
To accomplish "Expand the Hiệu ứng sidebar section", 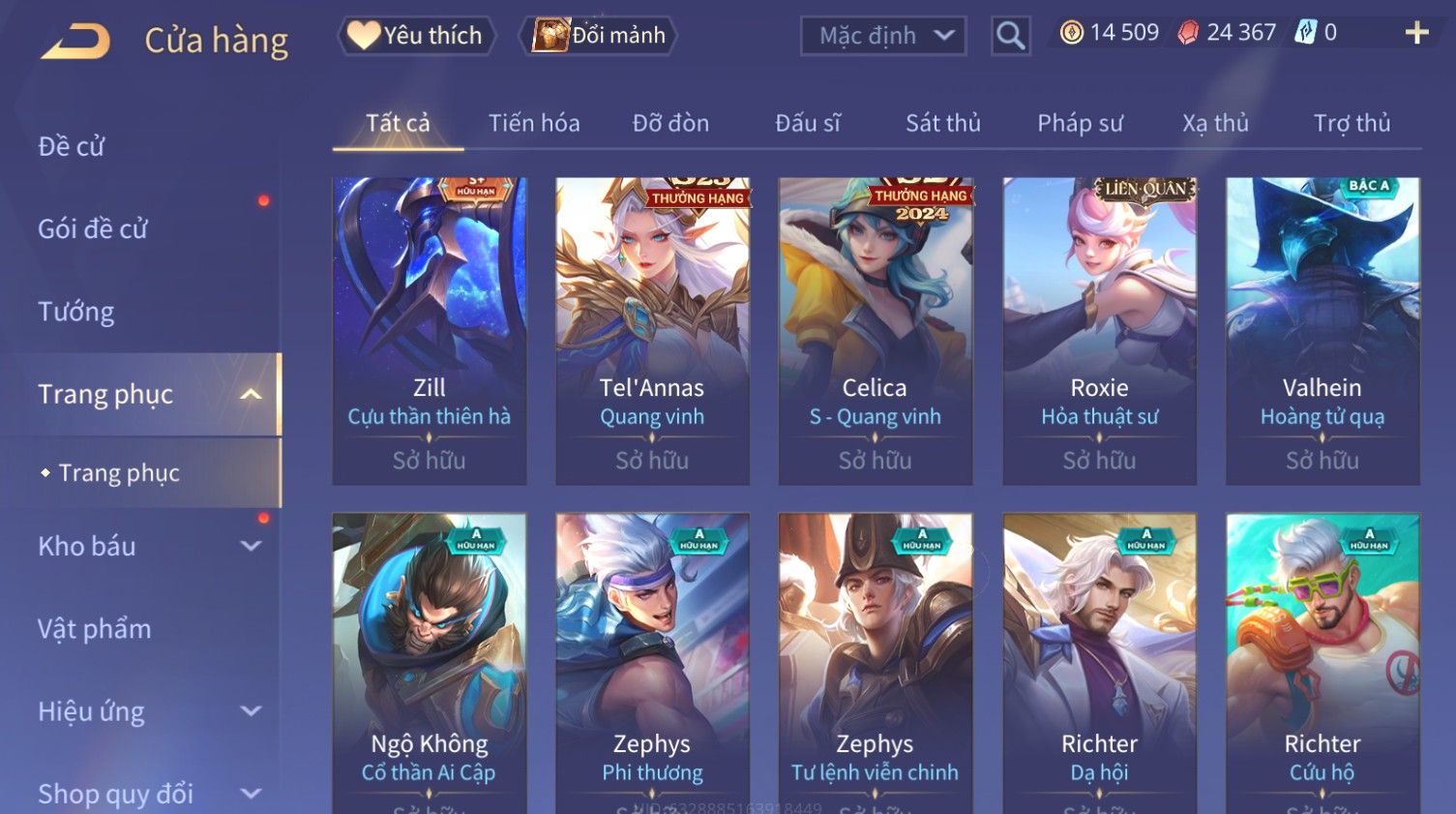I will point(251,711).
